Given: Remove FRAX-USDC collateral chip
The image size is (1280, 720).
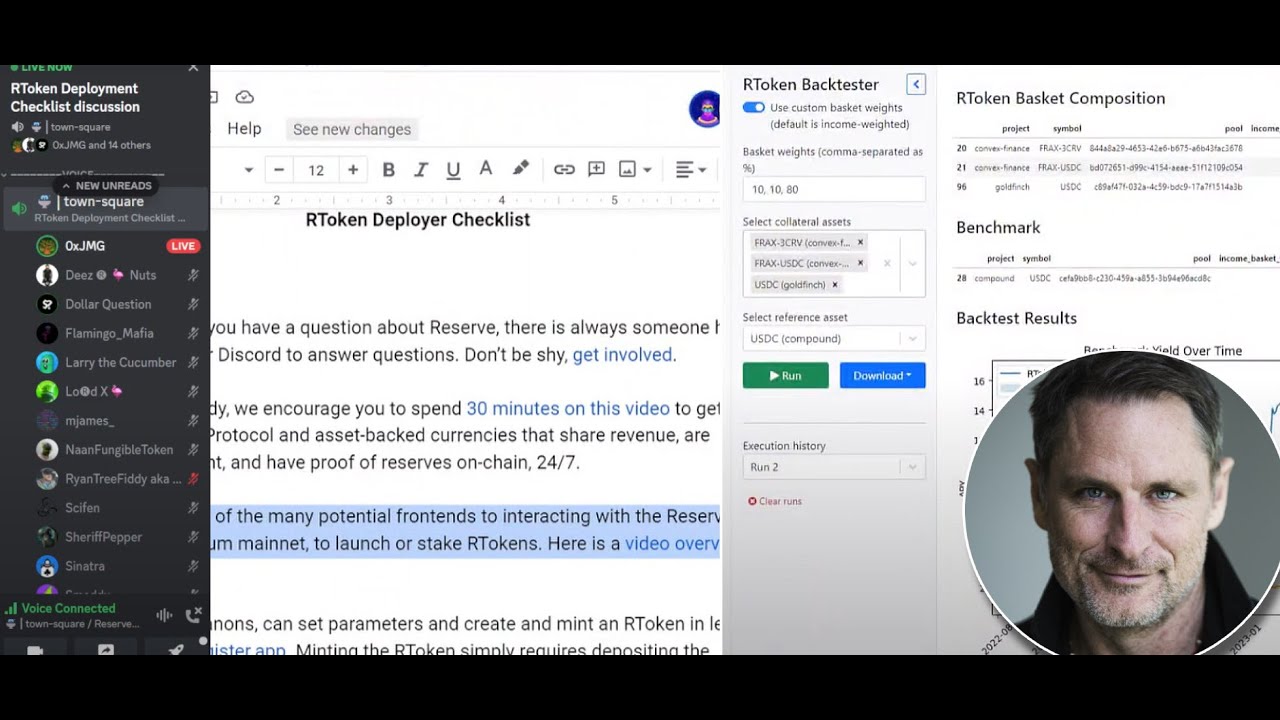Looking at the screenshot, I should click(x=860, y=263).
